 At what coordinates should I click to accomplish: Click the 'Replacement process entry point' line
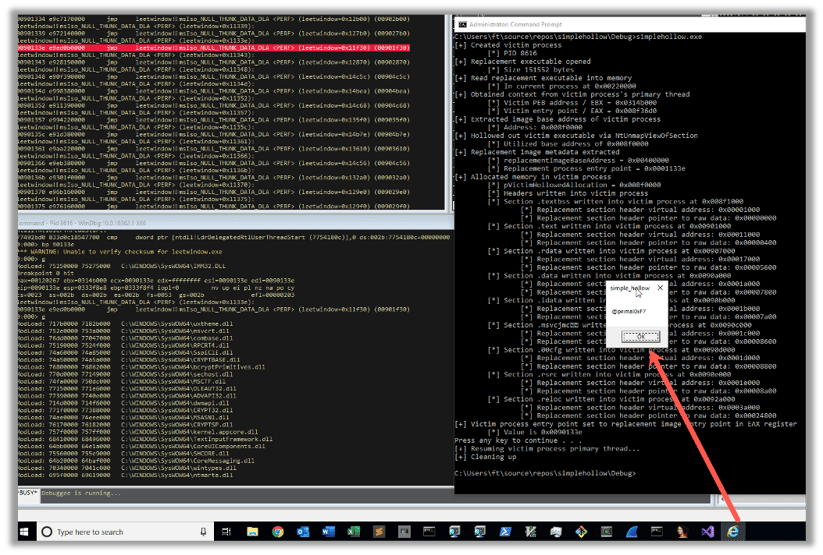586,169
